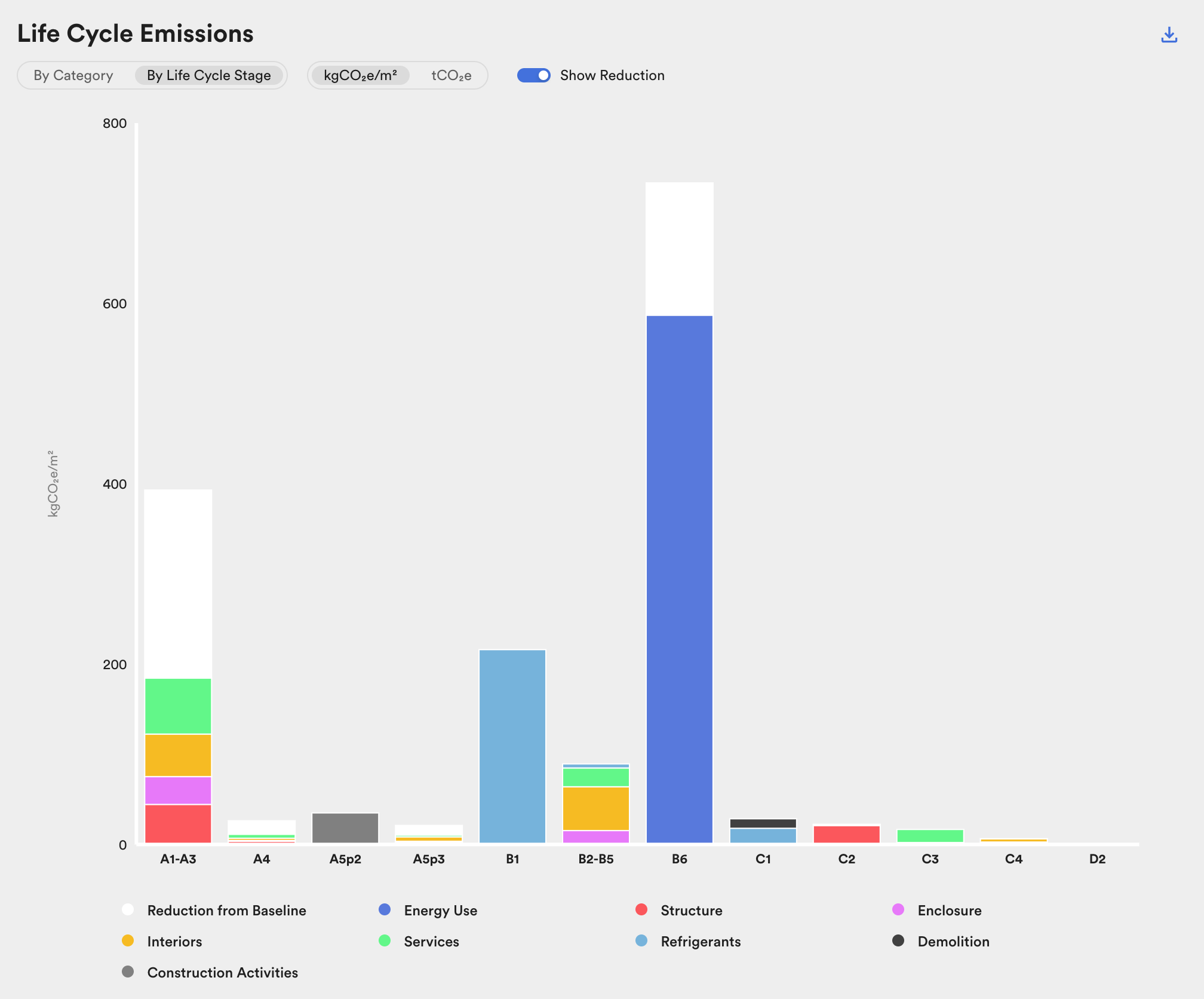
Task: Click the Energy Use legend dot
Action: [385, 909]
